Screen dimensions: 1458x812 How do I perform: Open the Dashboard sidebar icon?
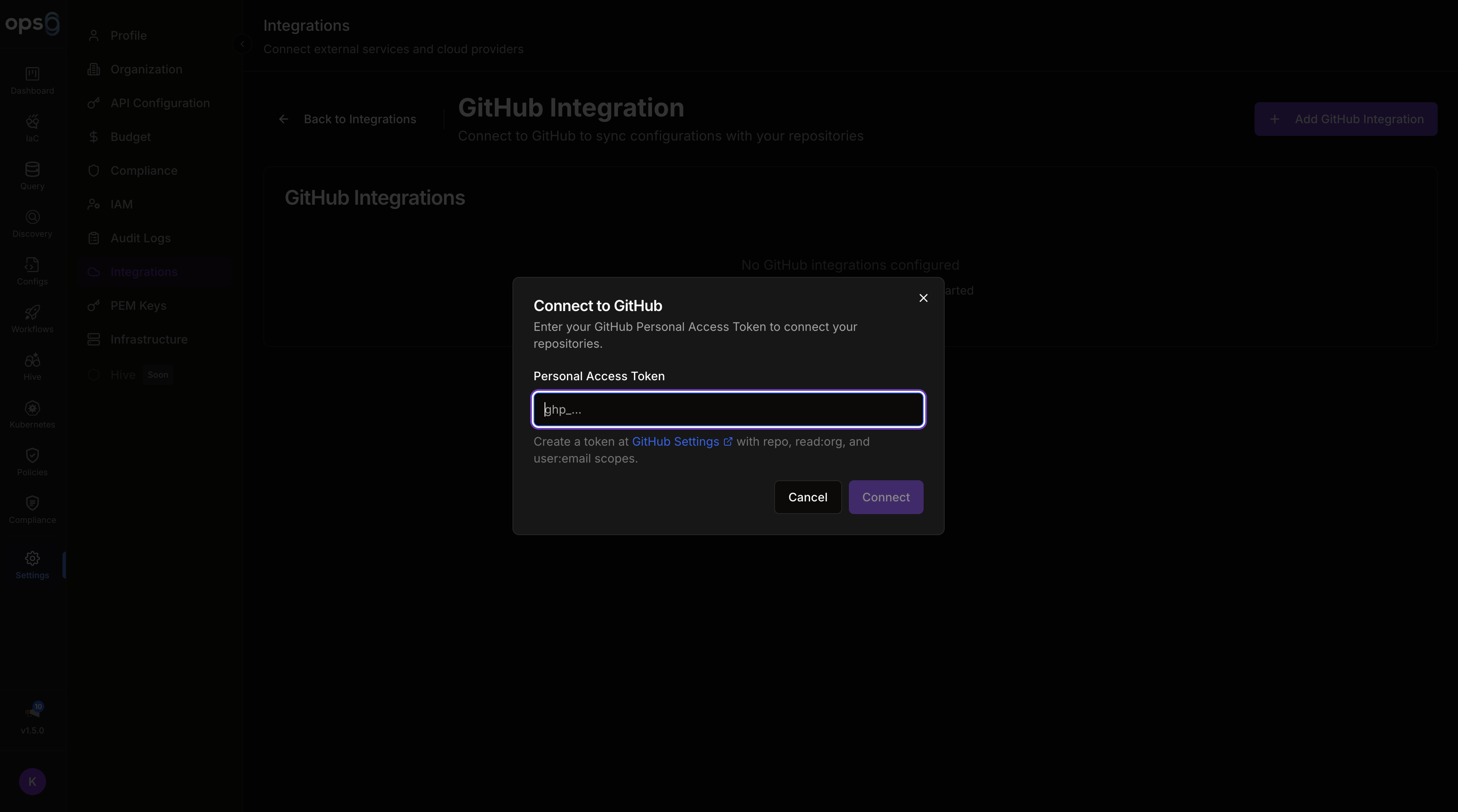coord(32,80)
